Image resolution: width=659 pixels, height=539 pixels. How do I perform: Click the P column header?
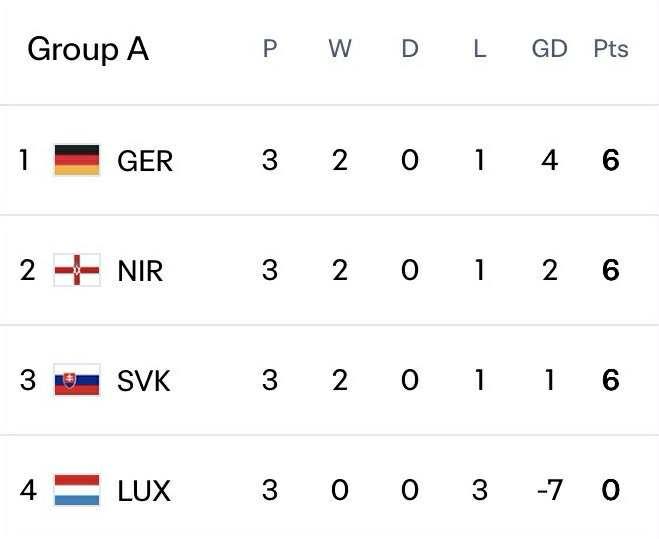click(269, 49)
